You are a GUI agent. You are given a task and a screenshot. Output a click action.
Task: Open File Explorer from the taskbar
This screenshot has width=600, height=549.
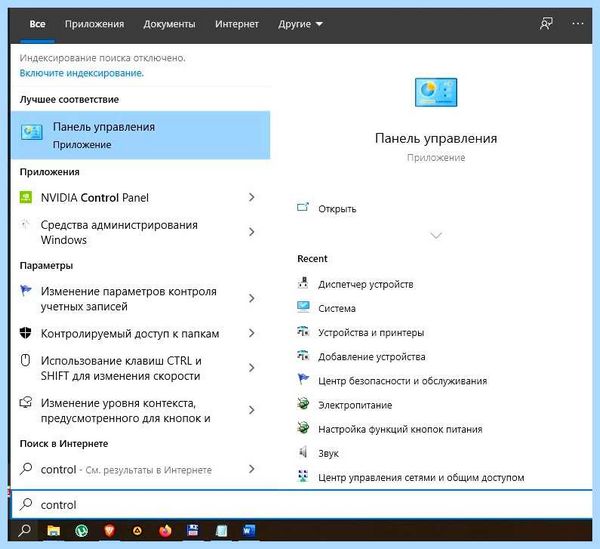point(53,530)
